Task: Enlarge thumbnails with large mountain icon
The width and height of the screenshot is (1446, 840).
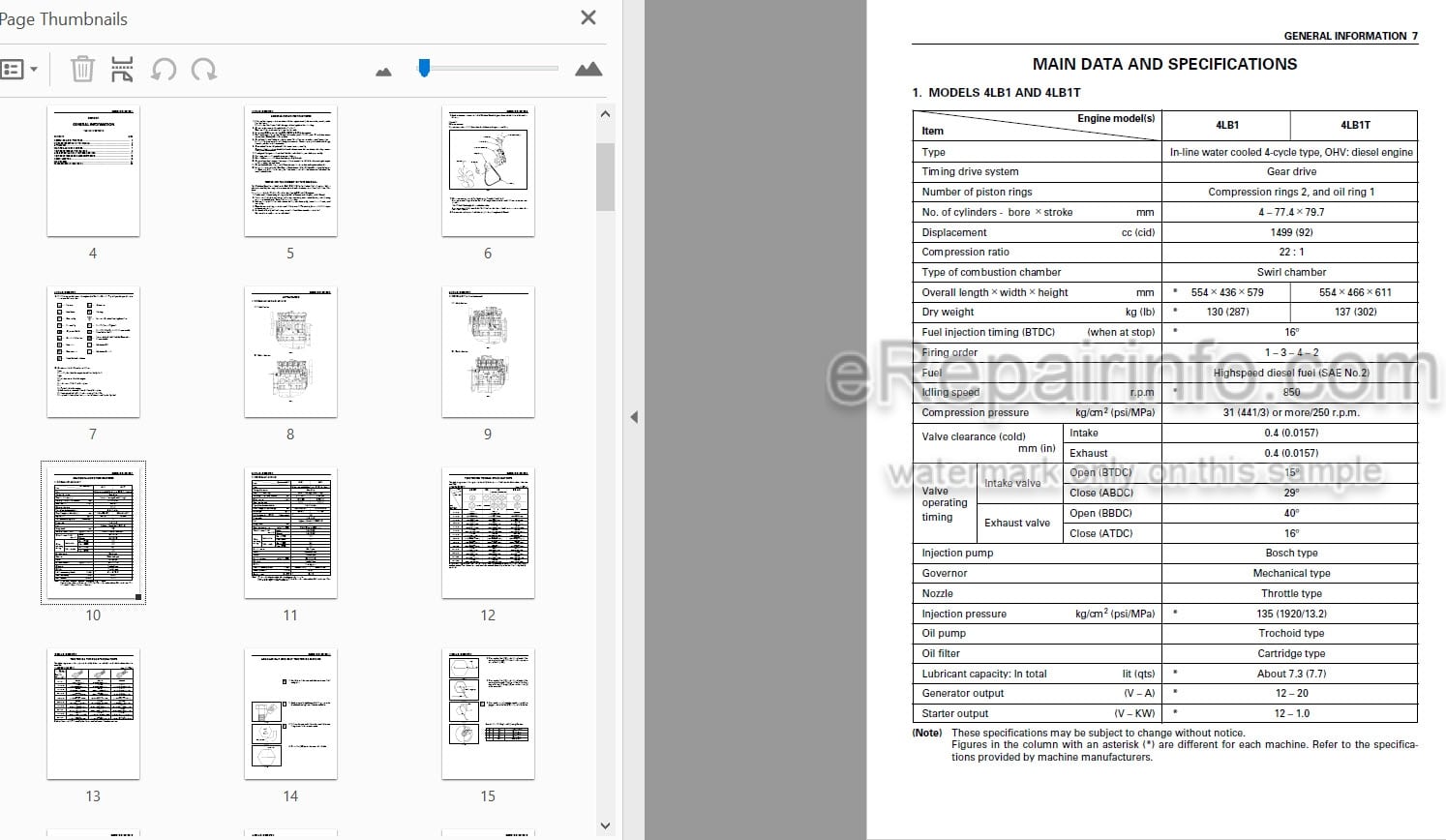Action: [x=588, y=69]
